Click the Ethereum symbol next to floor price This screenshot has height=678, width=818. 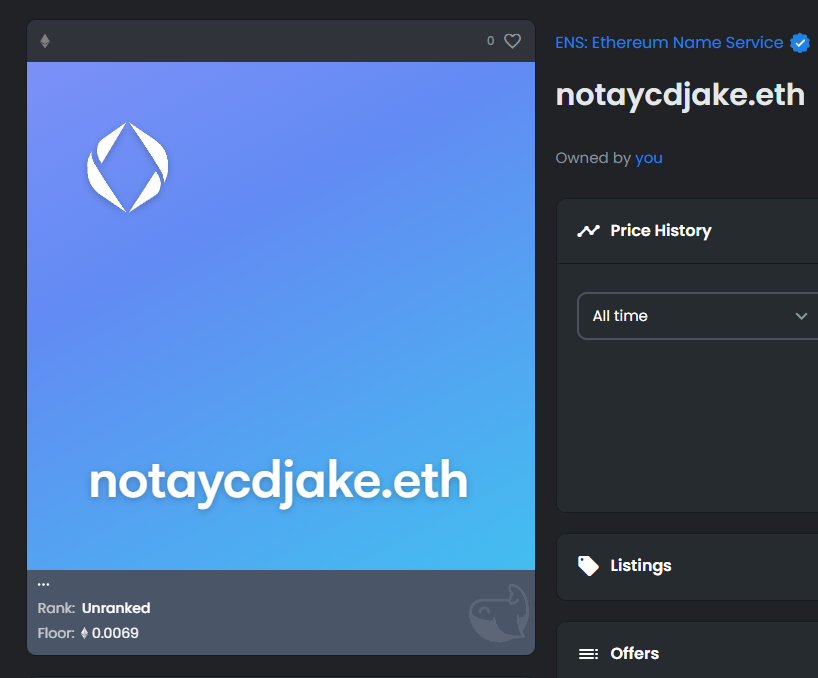click(x=85, y=633)
